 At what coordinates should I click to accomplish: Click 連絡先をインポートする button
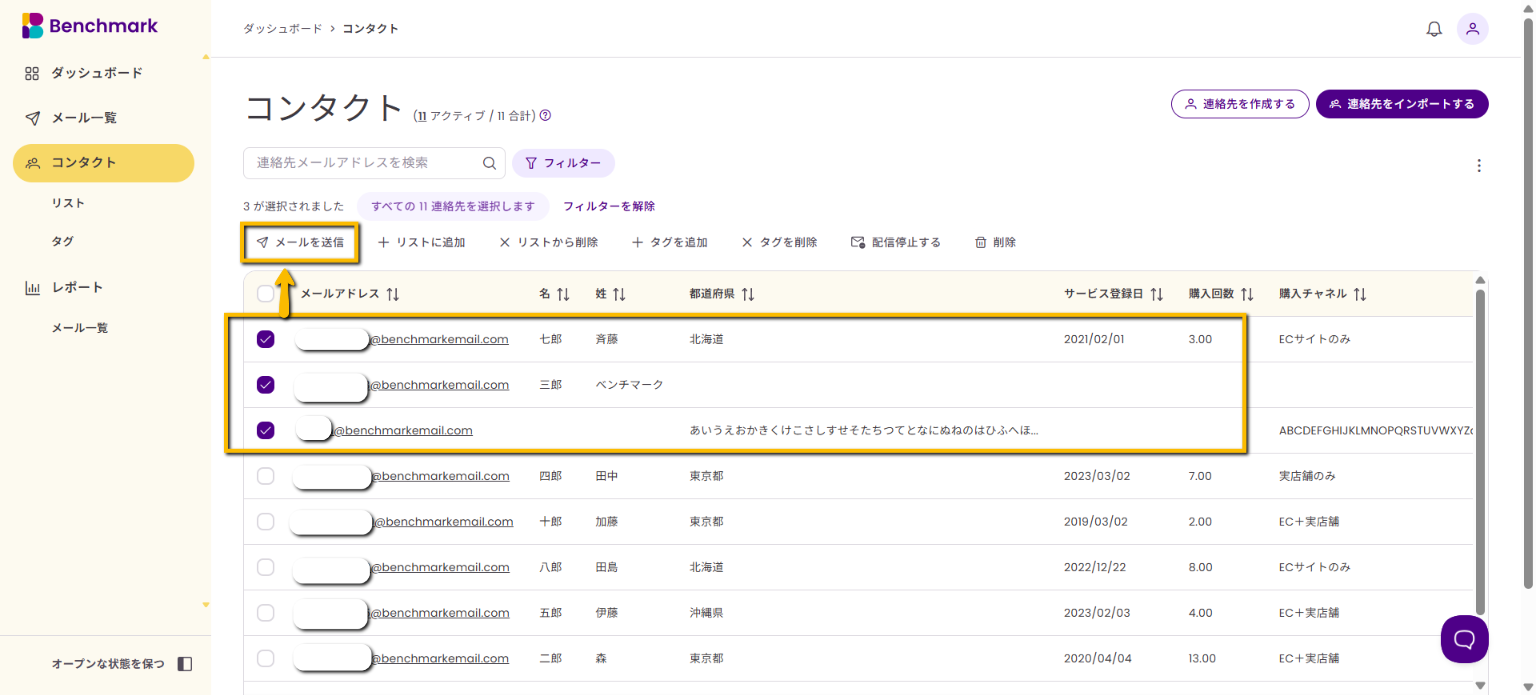(x=1402, y=104)
